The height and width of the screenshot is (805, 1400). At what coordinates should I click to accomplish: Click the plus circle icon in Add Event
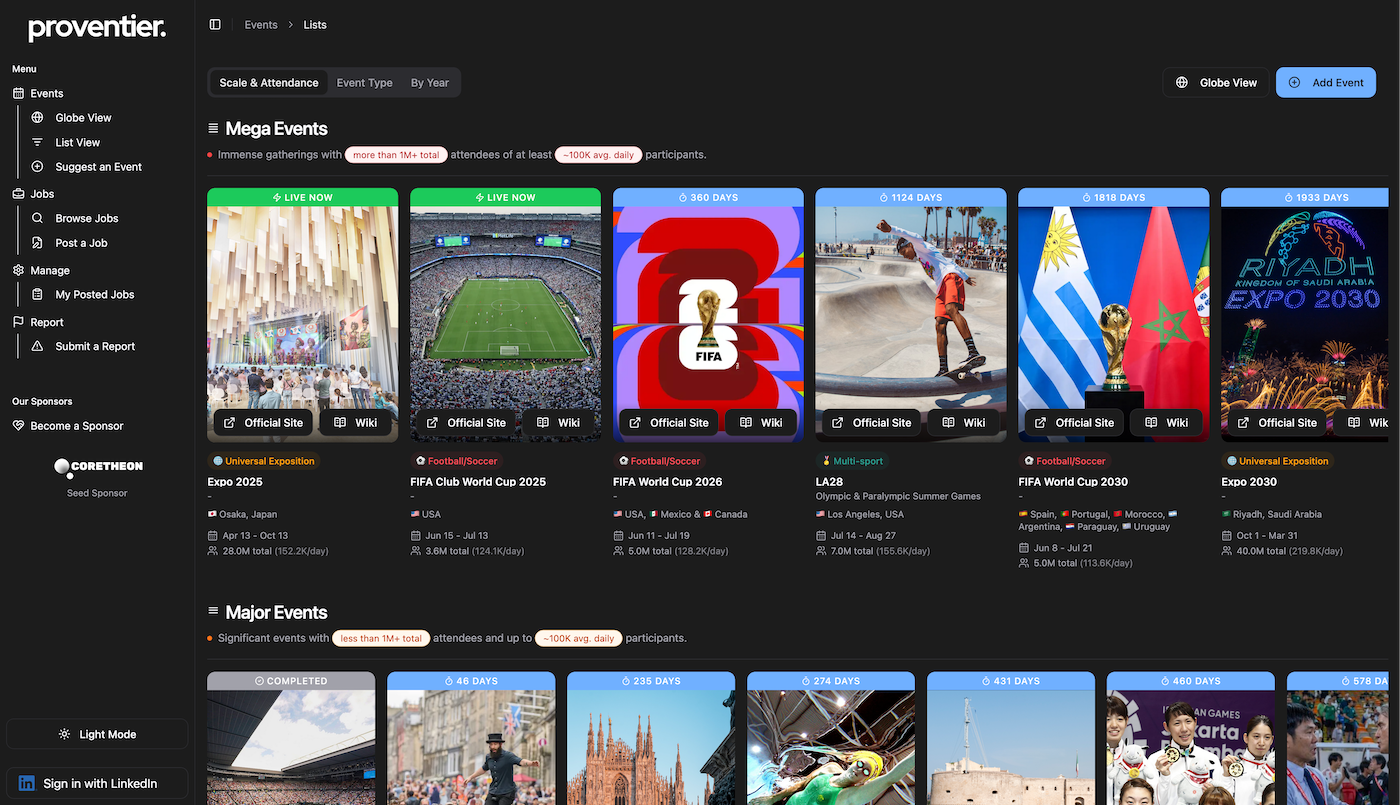coord(1294,83)
